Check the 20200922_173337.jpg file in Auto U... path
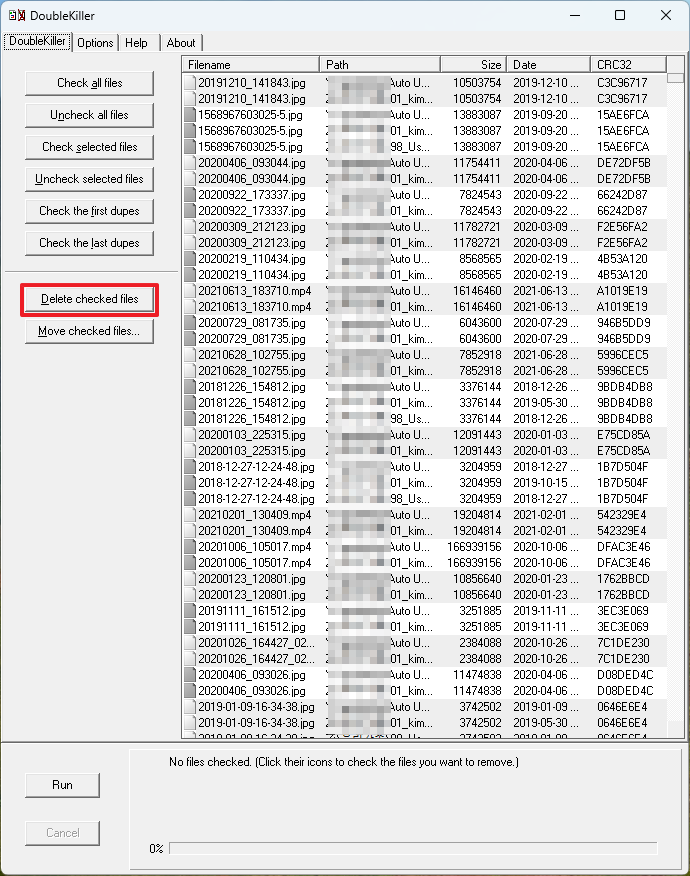 [190, 195]
